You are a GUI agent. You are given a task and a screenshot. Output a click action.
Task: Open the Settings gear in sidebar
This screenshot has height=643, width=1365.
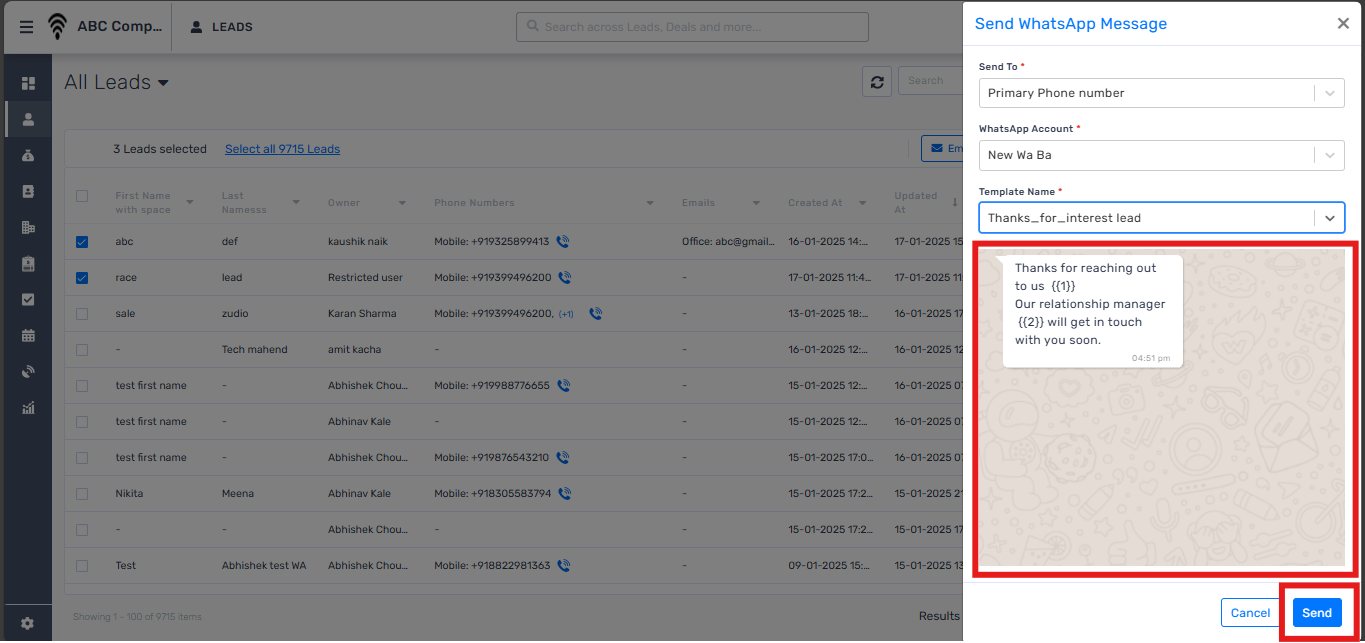(28, 623)
